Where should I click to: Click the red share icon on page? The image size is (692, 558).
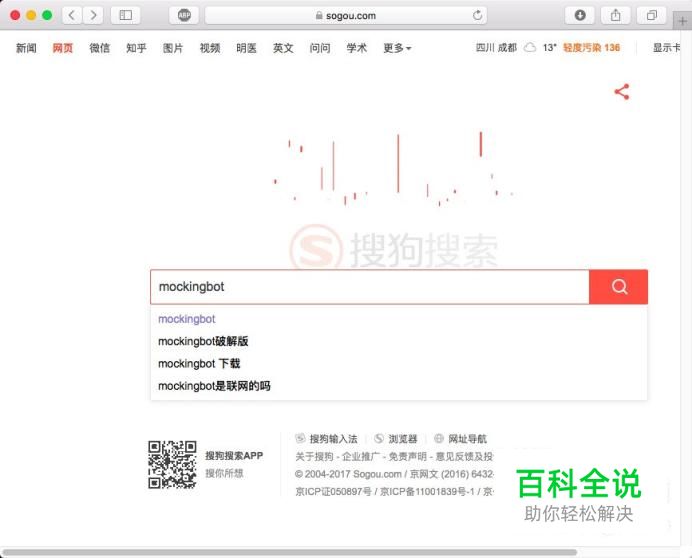pyautogui.click(x=622, y=92)
